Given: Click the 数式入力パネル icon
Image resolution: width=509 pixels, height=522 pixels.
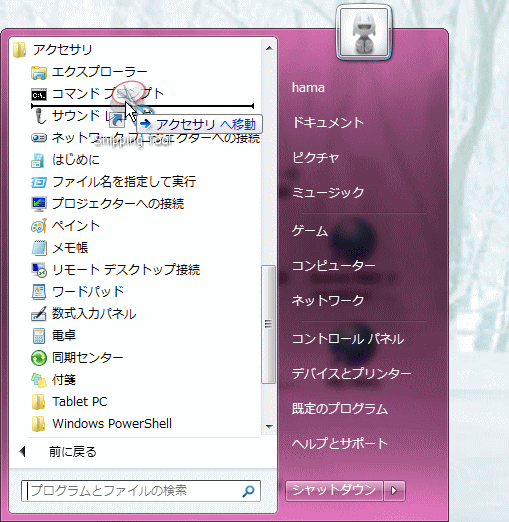Looking at the screenshot, I should click(39, 314).
